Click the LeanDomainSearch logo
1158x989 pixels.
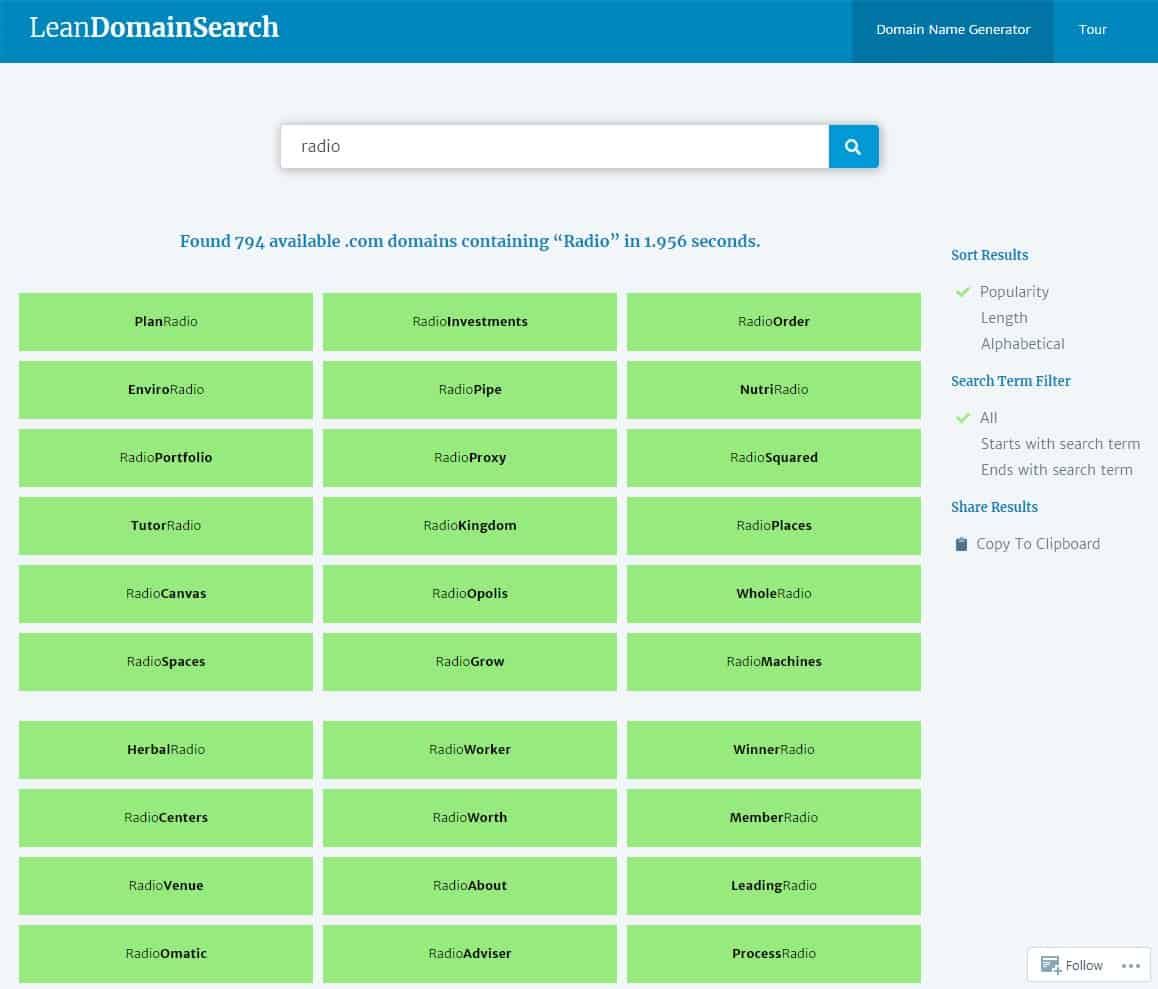point(154,28)
